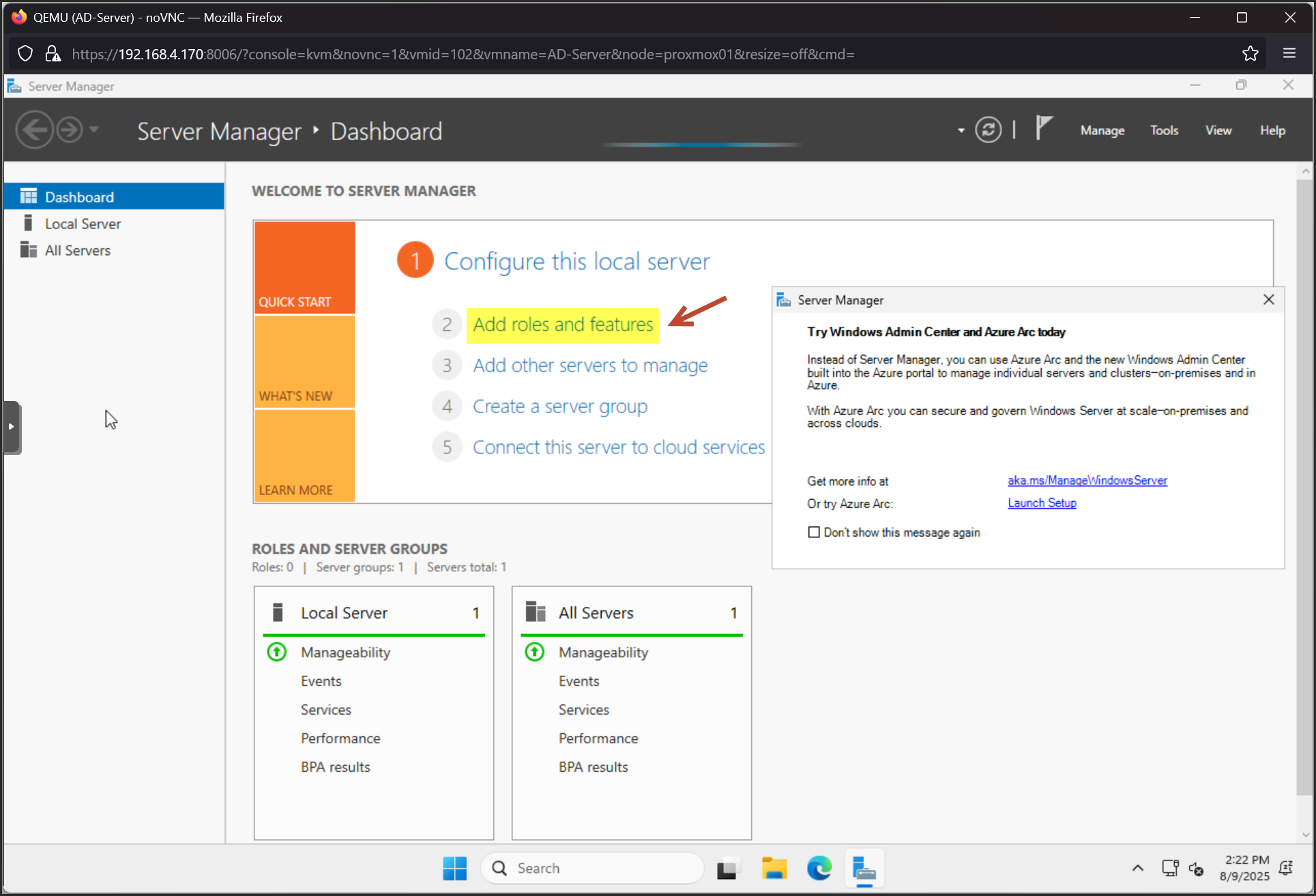1316x896 pixels.
Task: Expand navigation history dropdown arrow
Action: click(x=94, y=129)
